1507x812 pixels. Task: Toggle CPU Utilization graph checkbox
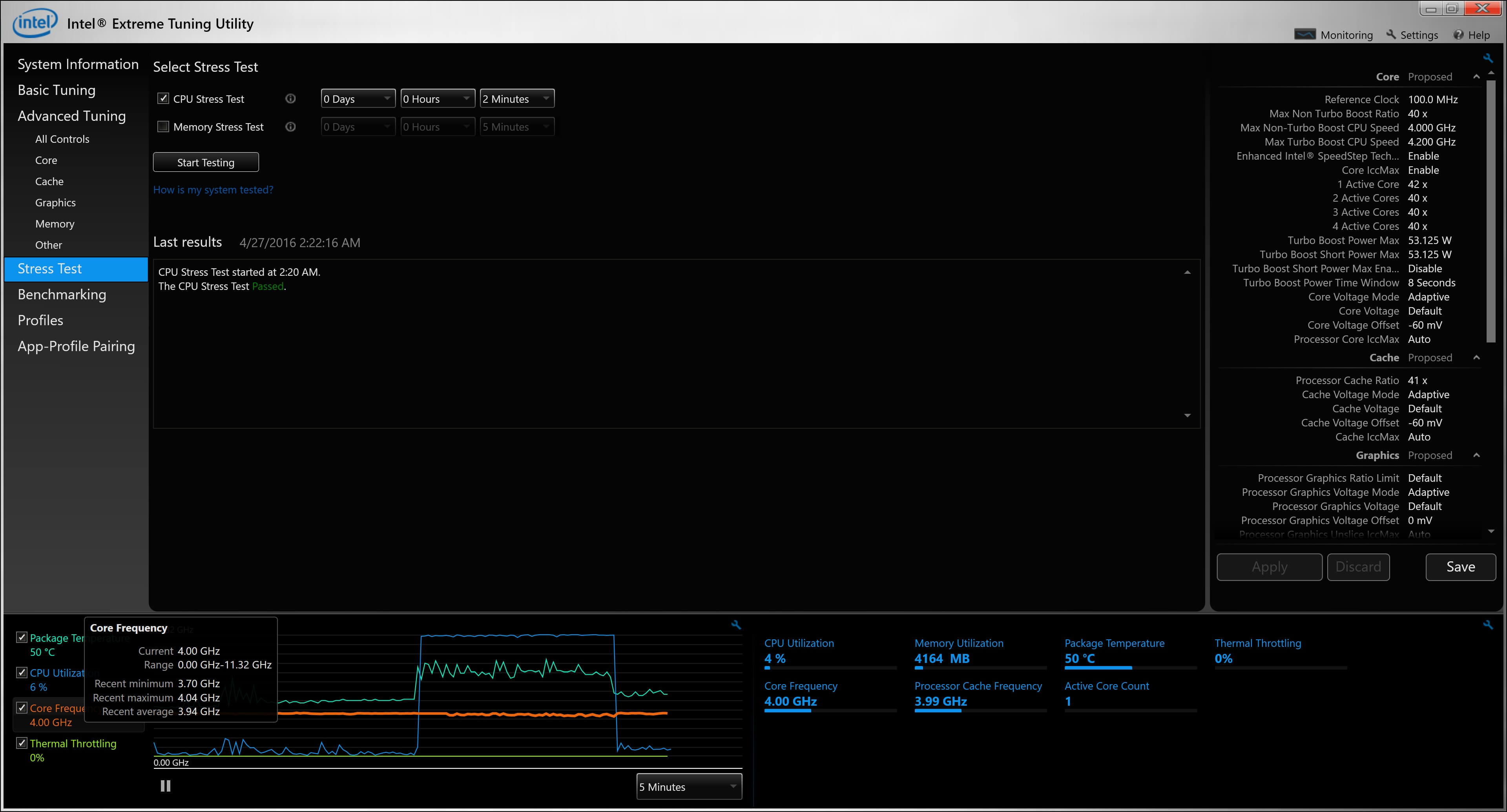pyautogui.click(x=22, y=672)
